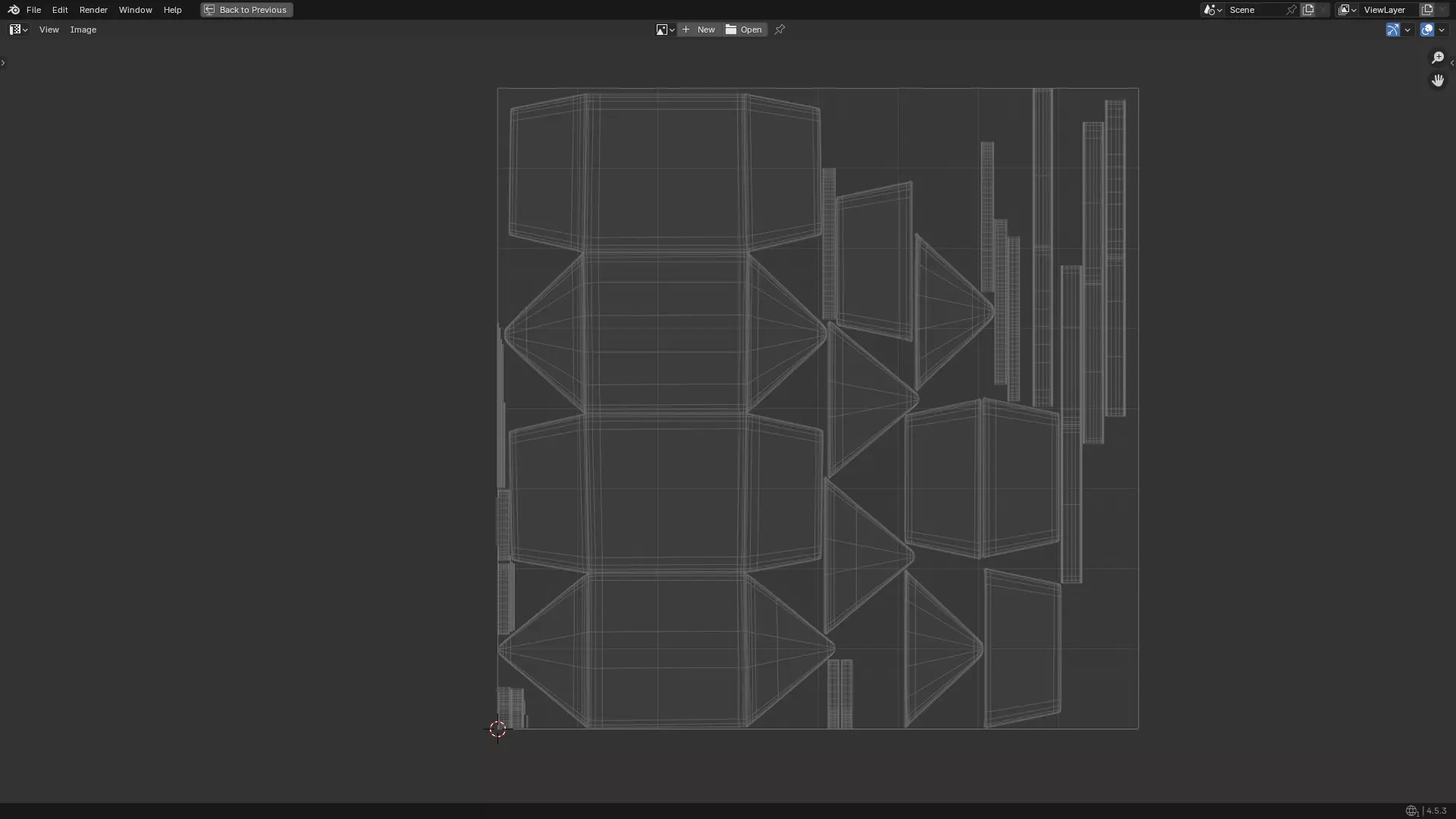This screenshot has width=1456, height=819.
Task: Open the browse image dropdown
Action: point(665,30)
